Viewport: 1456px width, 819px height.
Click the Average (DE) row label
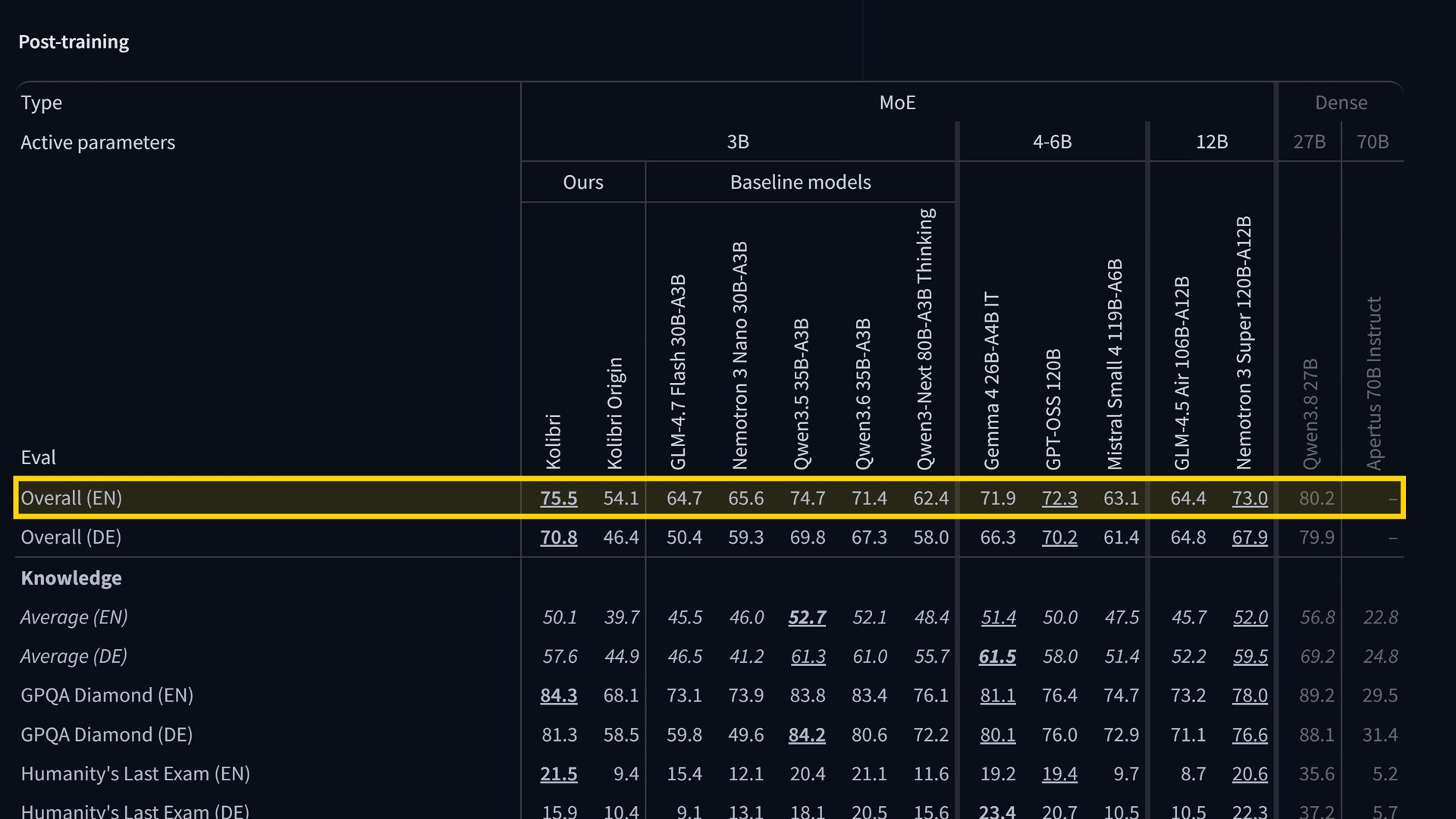point(74,656)
